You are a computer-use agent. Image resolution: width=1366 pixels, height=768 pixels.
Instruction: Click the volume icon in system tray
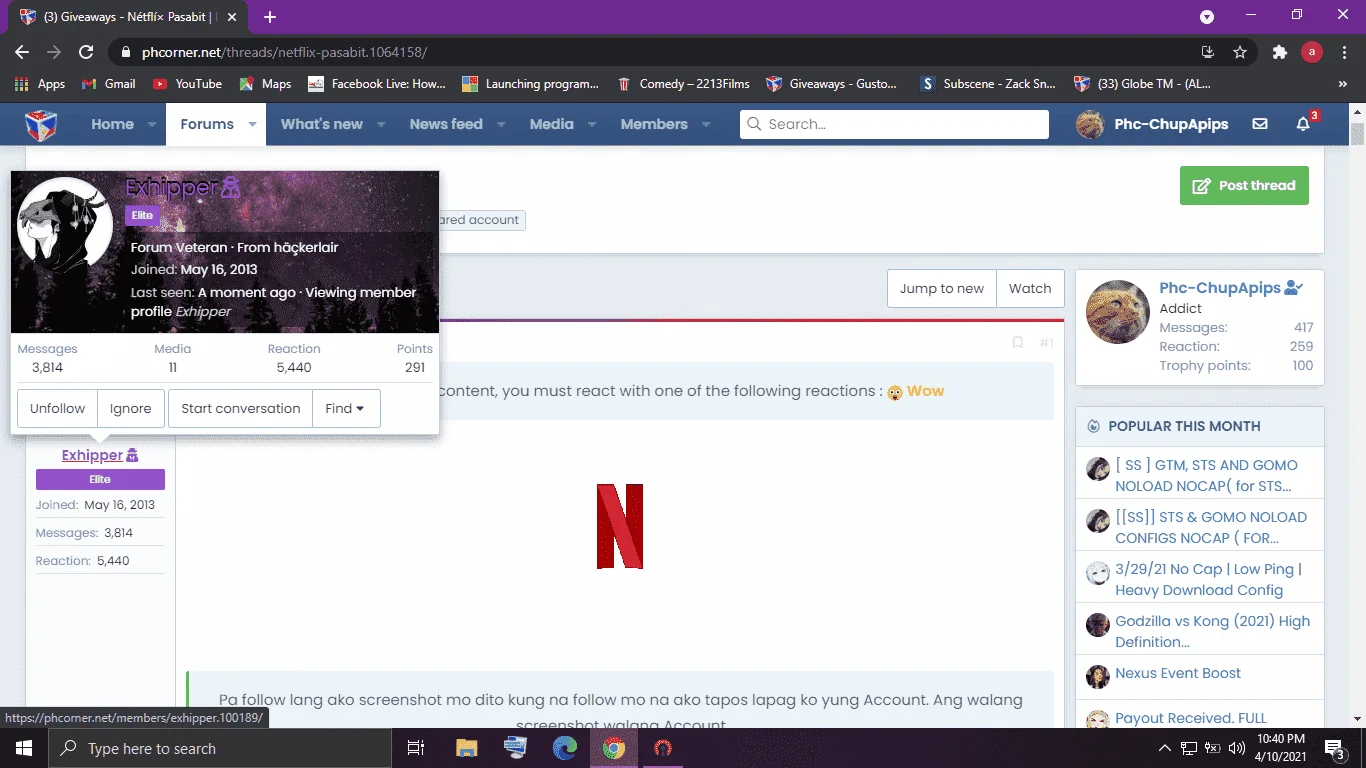(x=1237, y=748)
